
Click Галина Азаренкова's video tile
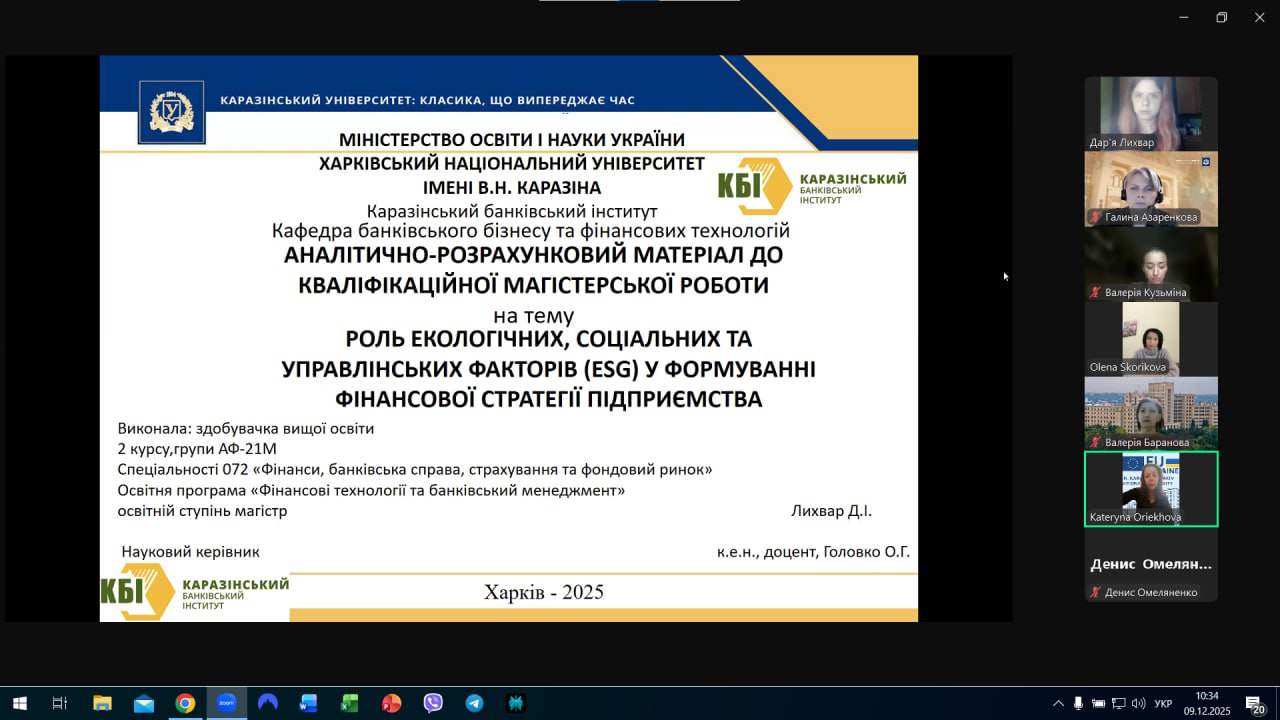1151,188
